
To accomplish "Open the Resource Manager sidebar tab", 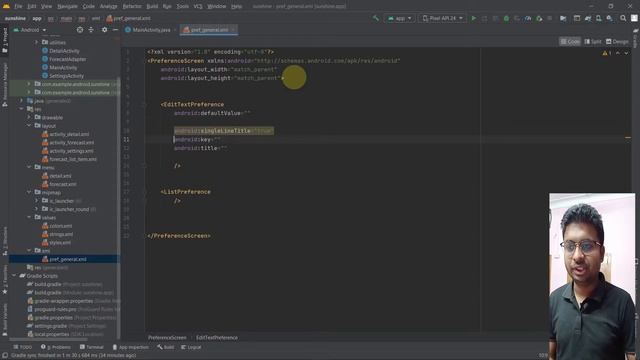I will (4, 84).
